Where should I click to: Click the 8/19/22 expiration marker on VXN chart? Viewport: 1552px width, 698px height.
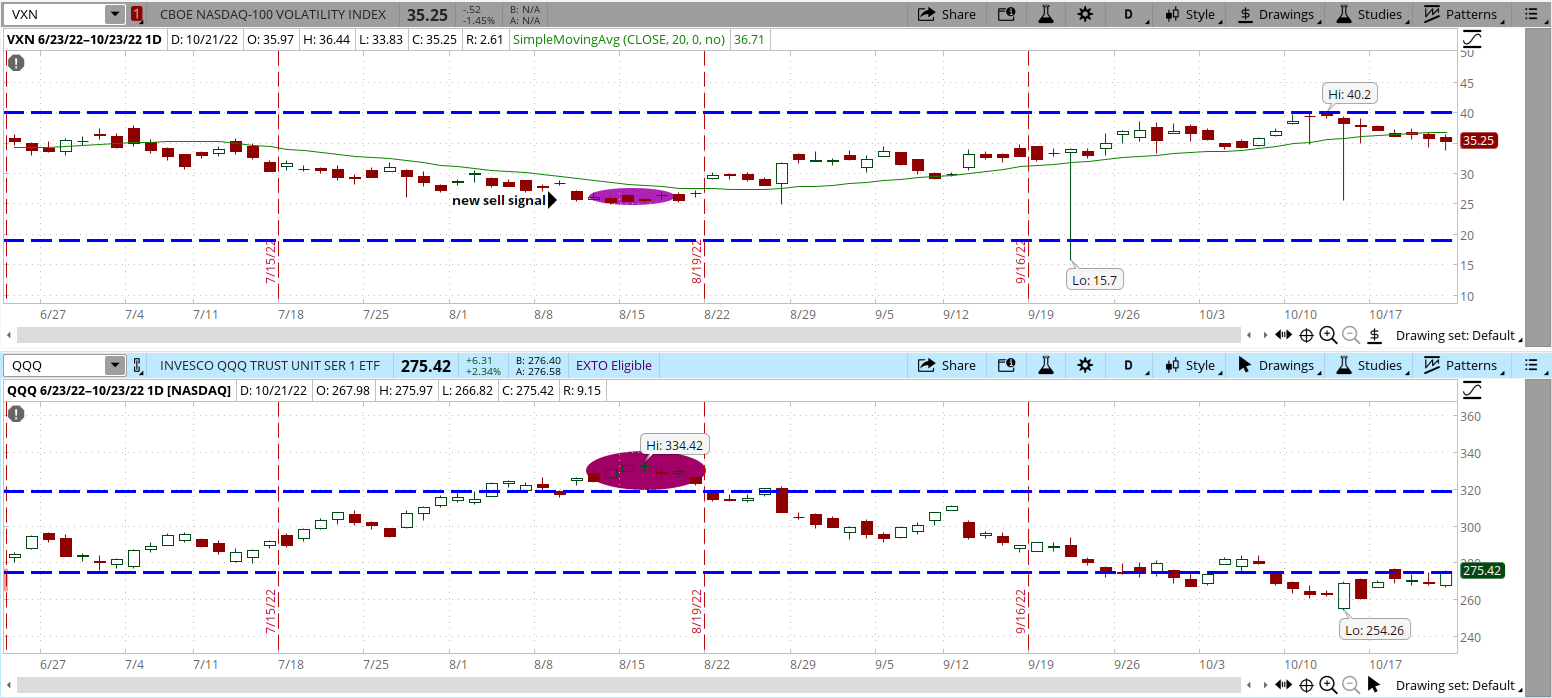(696, 263)
